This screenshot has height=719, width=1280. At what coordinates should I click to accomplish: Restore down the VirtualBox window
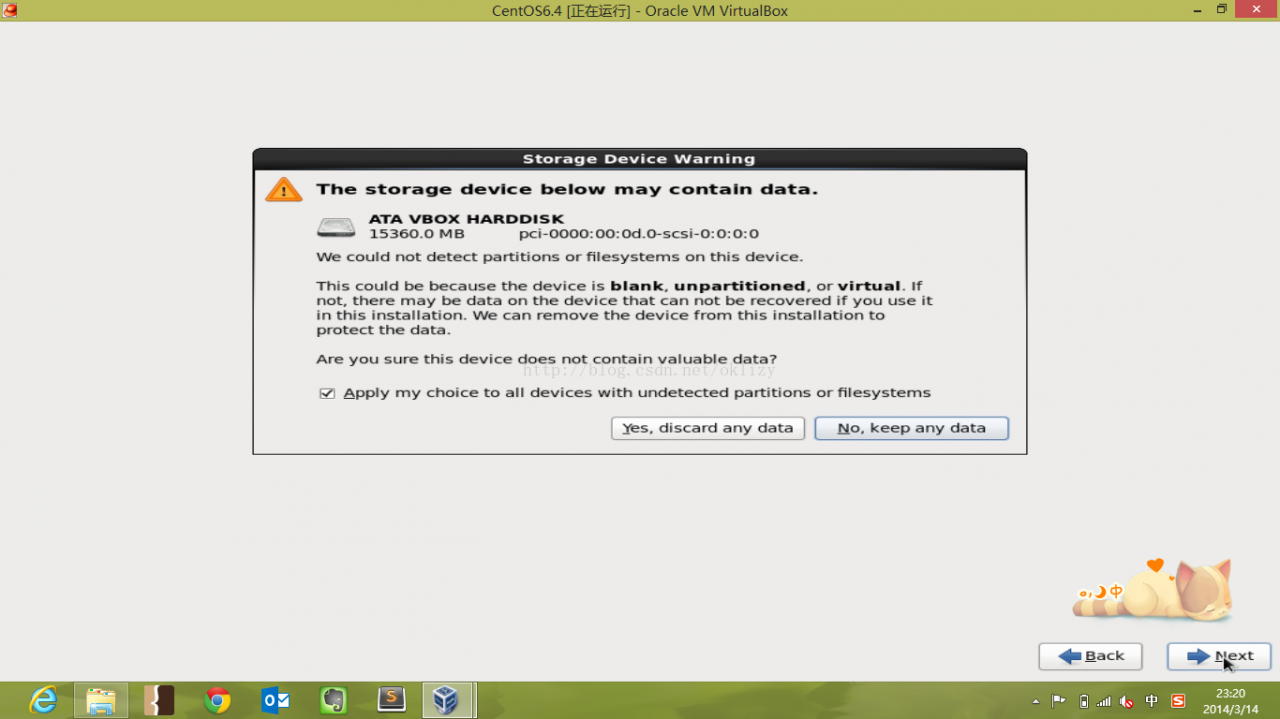pyautogui.click(x=1221, y=9)
